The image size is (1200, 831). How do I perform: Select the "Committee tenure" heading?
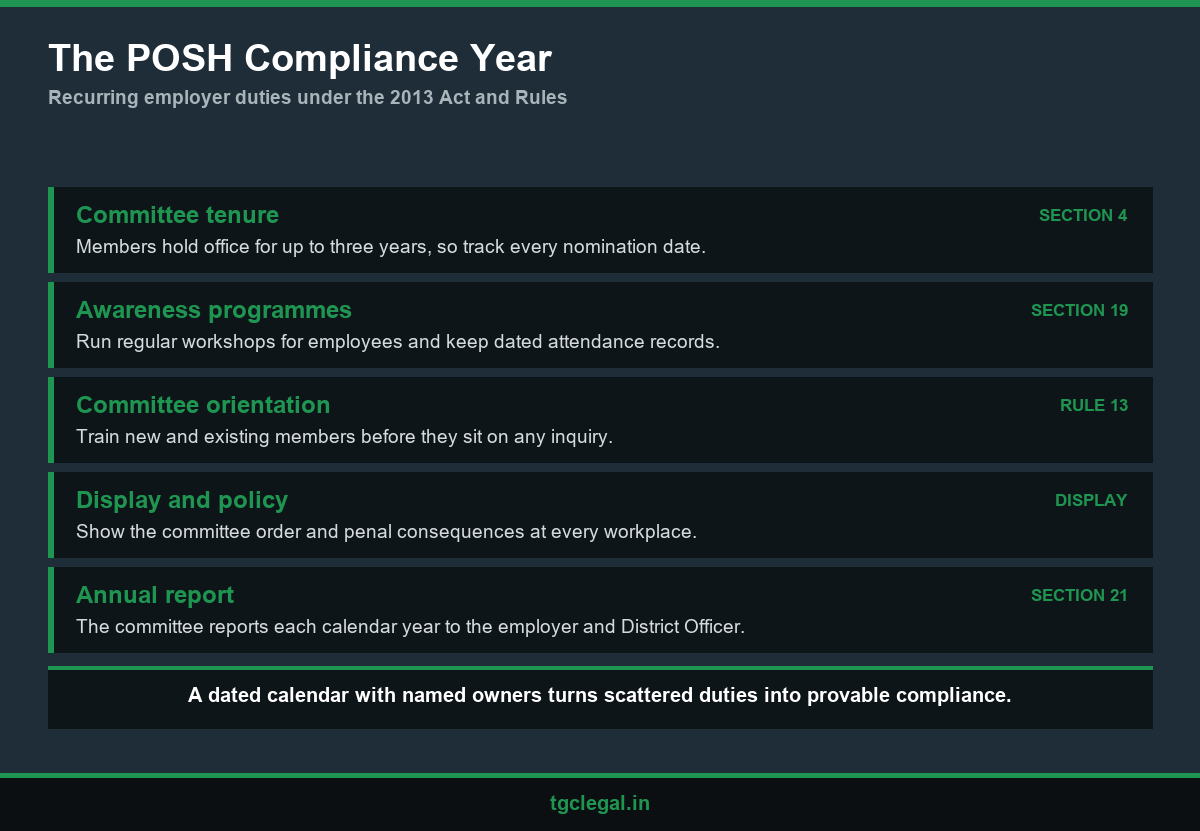click(x=177, y=215)
